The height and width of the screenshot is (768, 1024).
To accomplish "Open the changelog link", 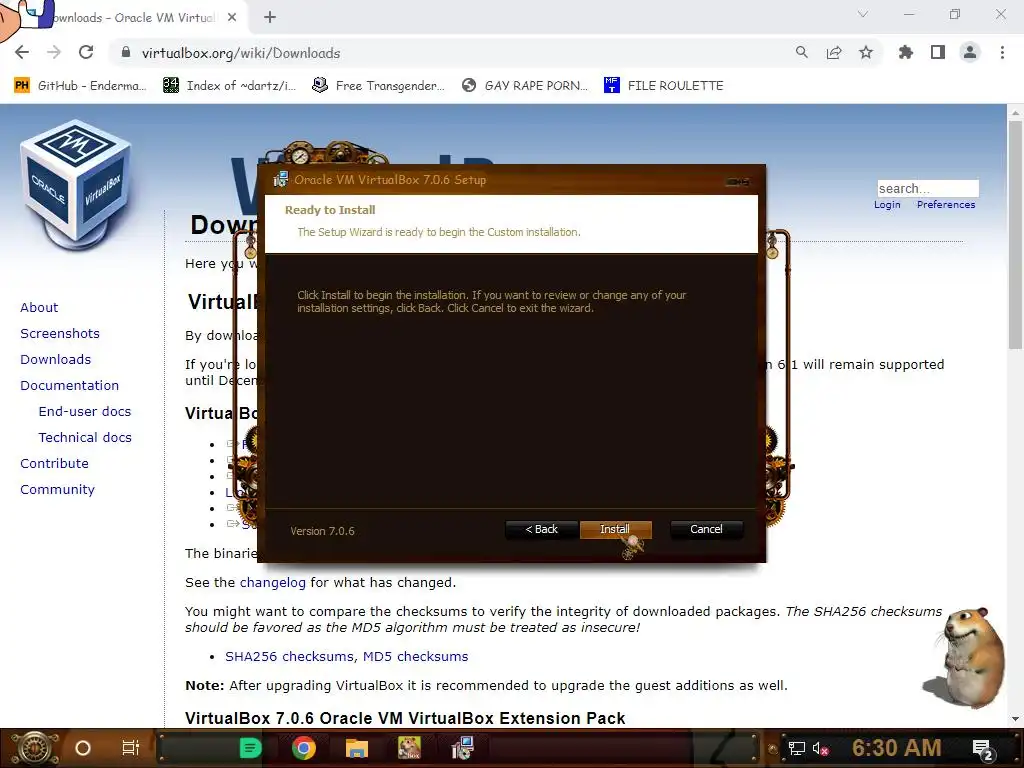I will [272, 583].
